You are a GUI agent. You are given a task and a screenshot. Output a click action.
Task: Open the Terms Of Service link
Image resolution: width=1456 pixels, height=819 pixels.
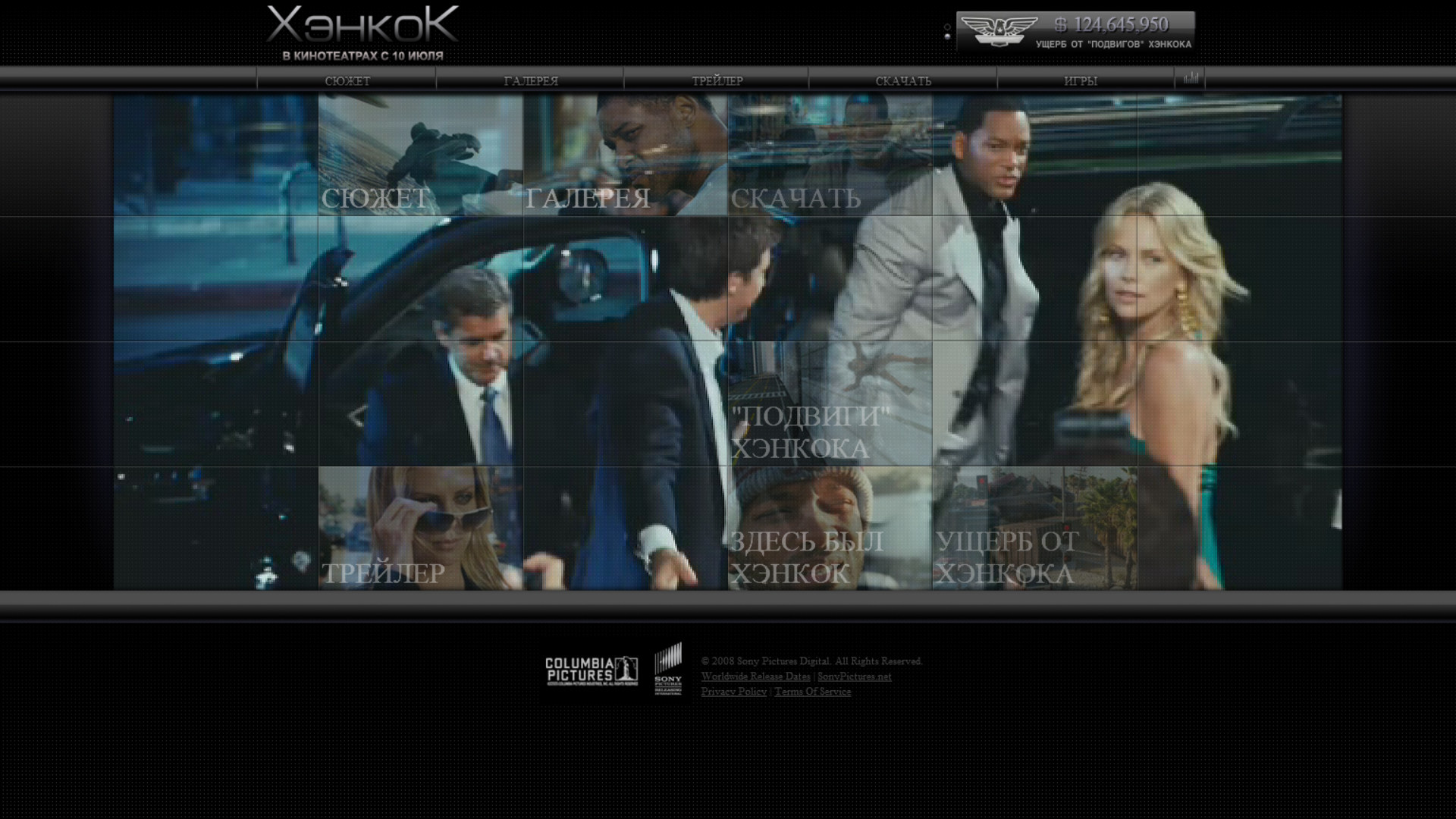[812, 691]
